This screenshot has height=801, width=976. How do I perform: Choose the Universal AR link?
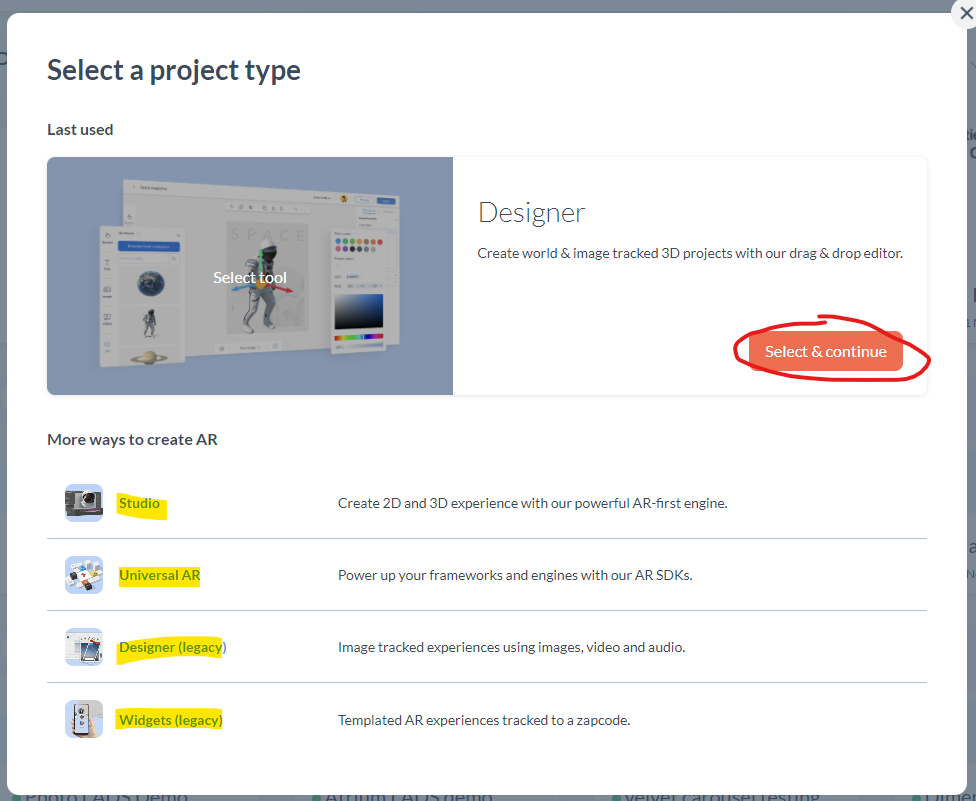[159, 575]
